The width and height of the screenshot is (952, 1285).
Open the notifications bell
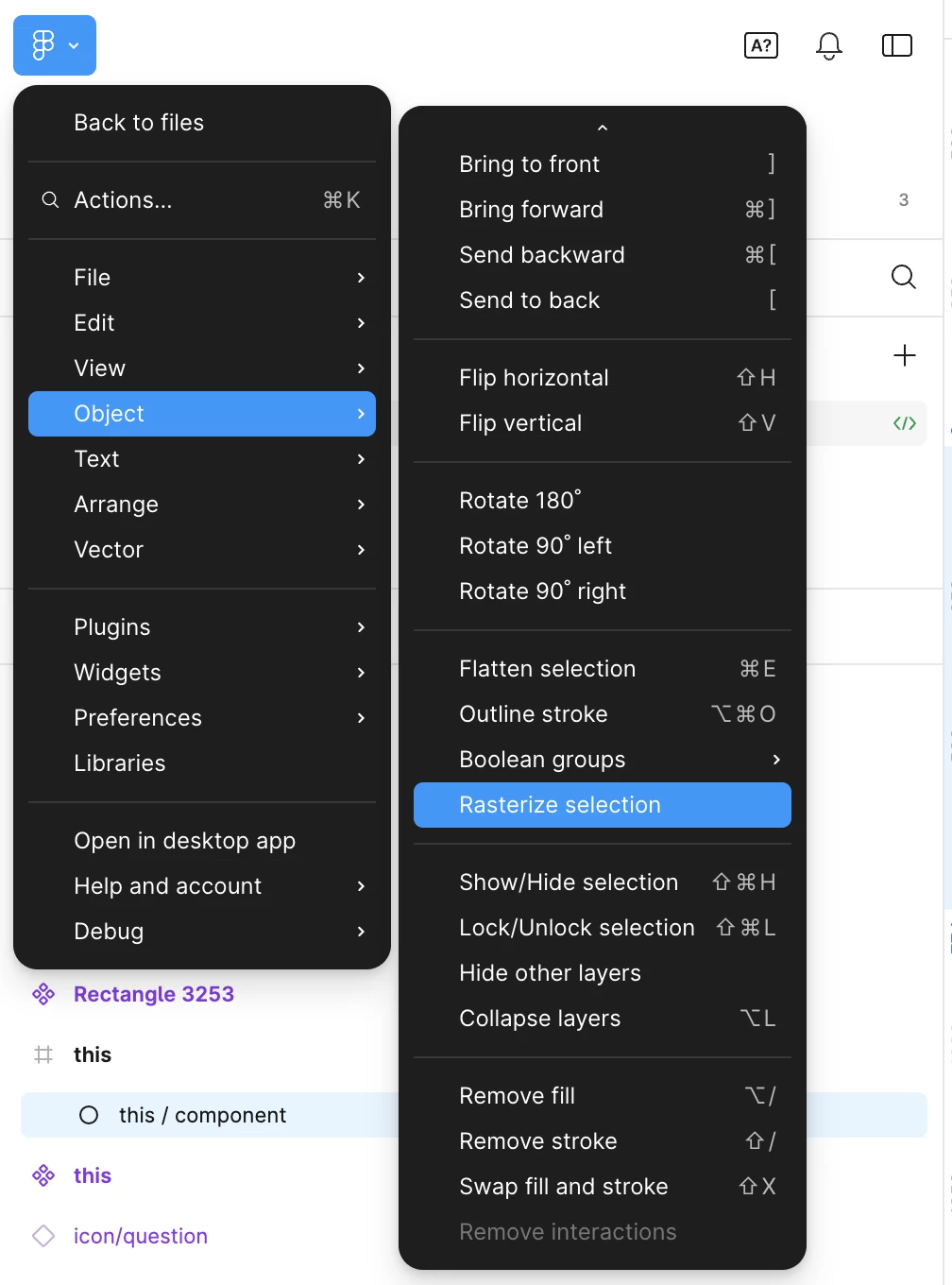828,45
